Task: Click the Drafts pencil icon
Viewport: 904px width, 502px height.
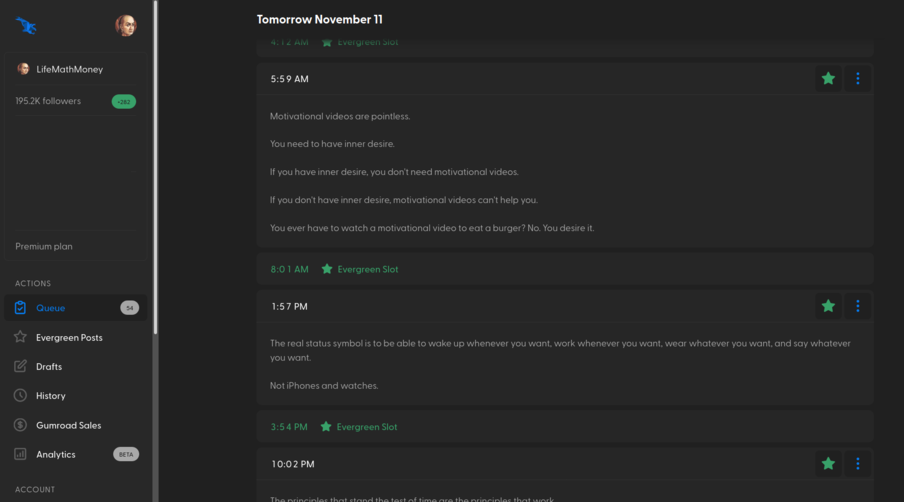Action: point(20,366)
